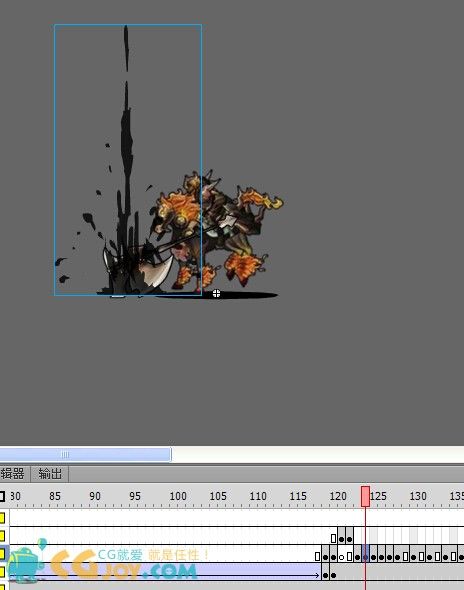The height and width of the screenshot is (590, 464).
Task: Jump to frame 100 on the ruler
Action: 178,496
